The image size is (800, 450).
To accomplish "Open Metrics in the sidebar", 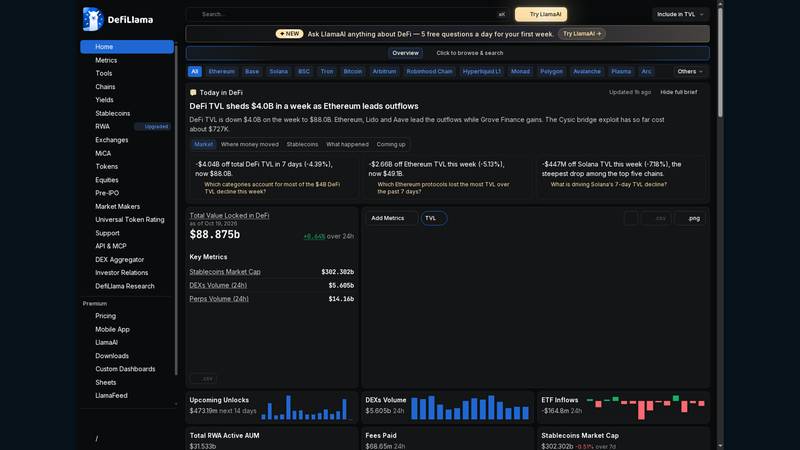I will 127,60.
